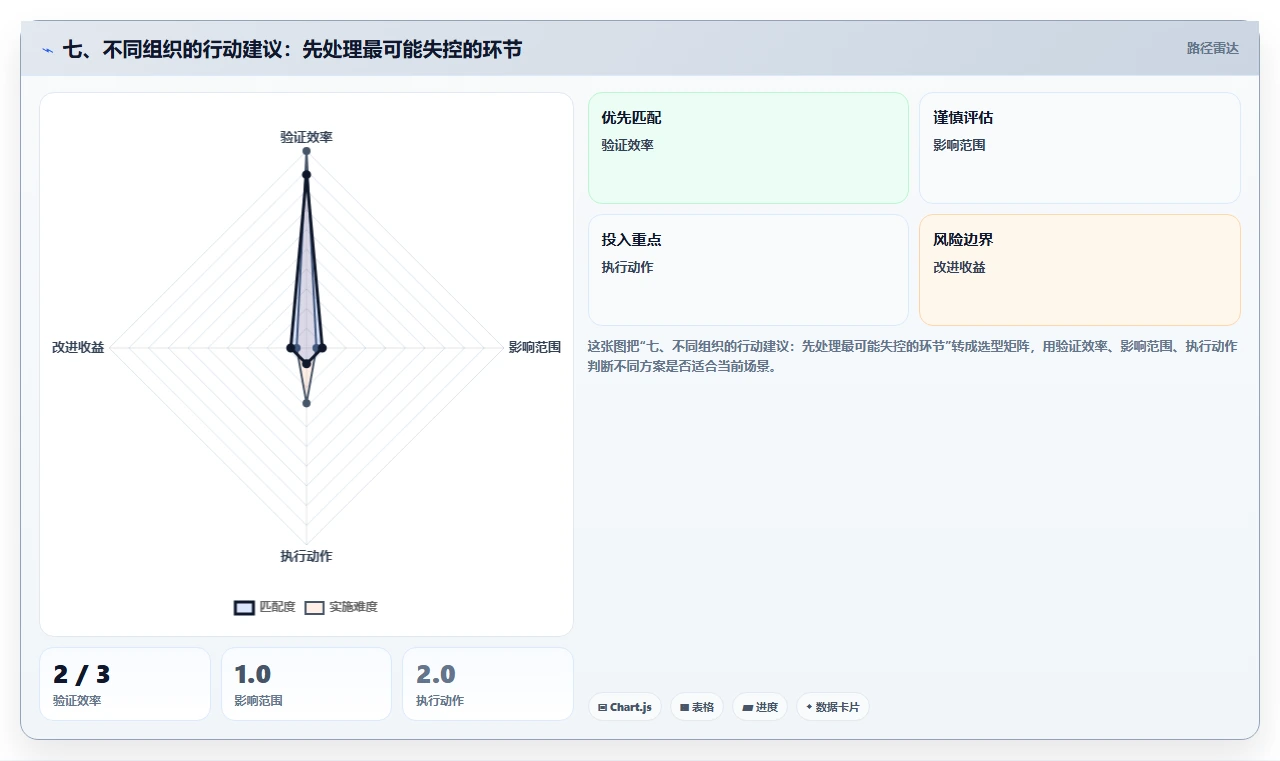Image resolution: width=1280 pixels, height=761 pixels.
Task: Click 影响范围 text in the 谨慎评估 card
Action: click(959, 145)
